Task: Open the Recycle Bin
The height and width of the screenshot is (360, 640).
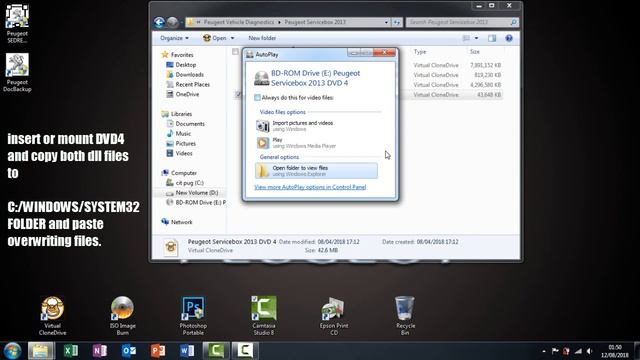Action: pyautogui.click(x=405, y=315)
